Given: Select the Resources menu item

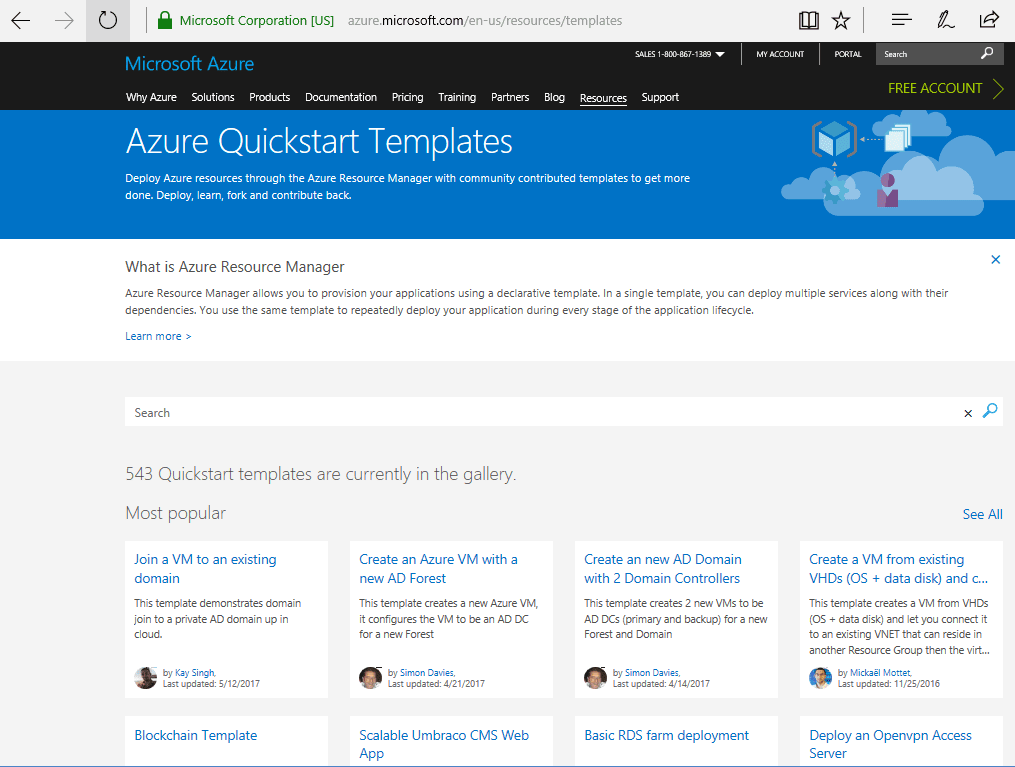Looking at the screenshot, I should pos(603,98).
